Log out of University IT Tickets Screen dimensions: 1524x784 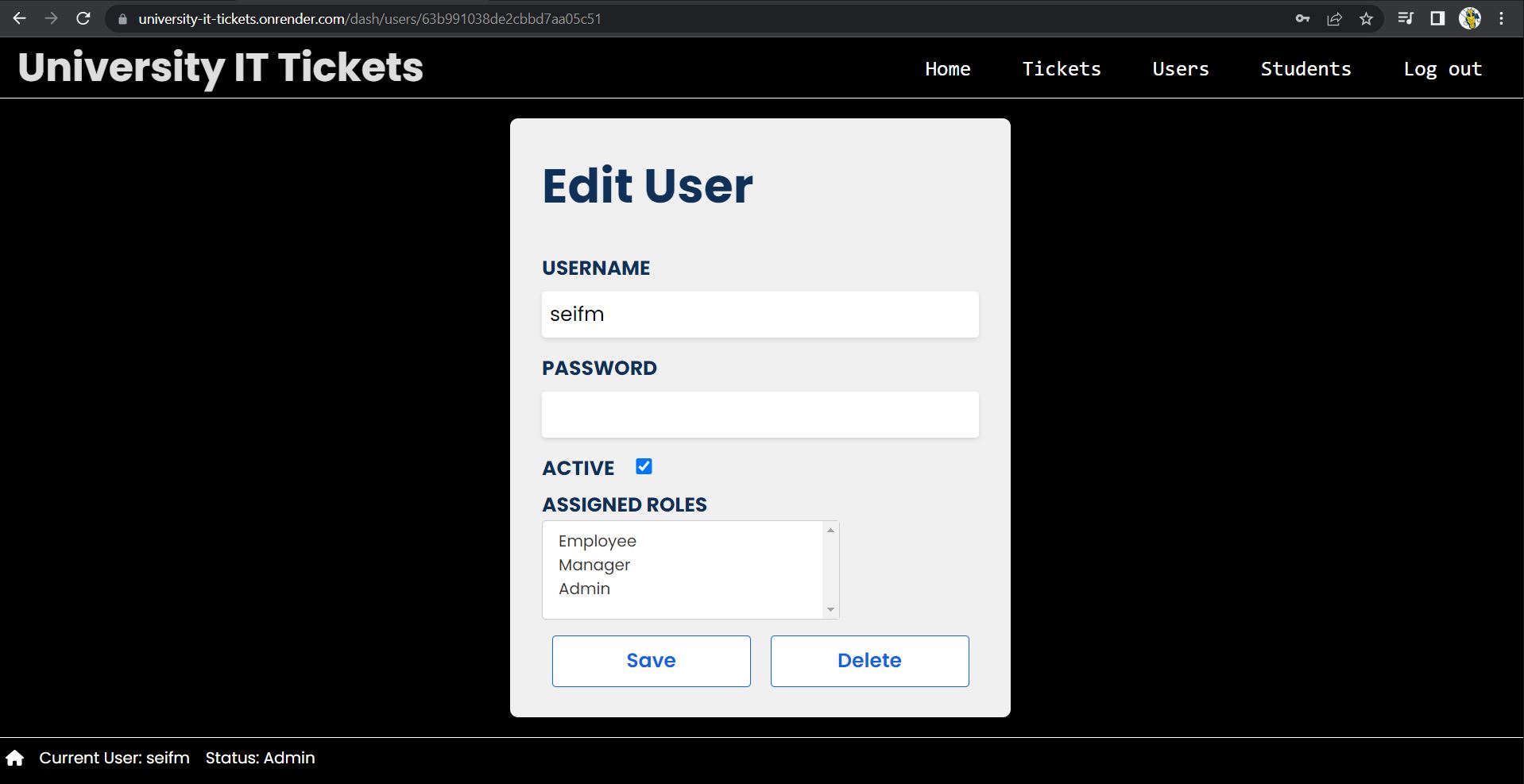(1442, 69)
